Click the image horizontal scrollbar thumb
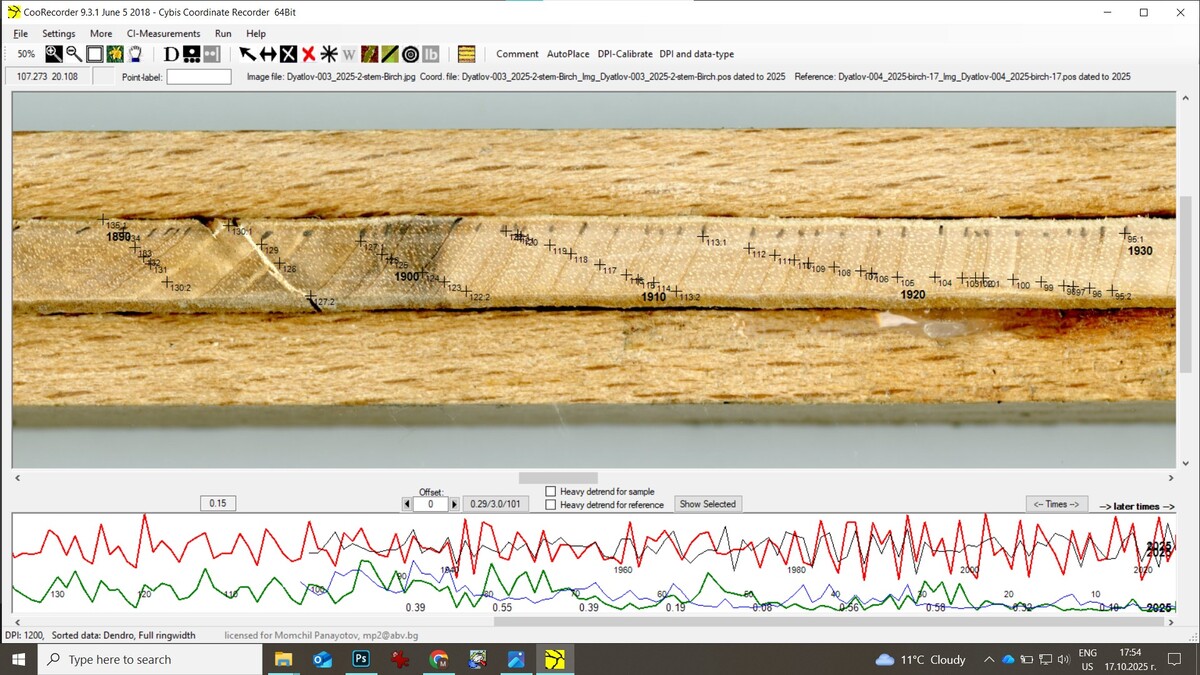Viewport: 1200px width, 675px height. 558,478
